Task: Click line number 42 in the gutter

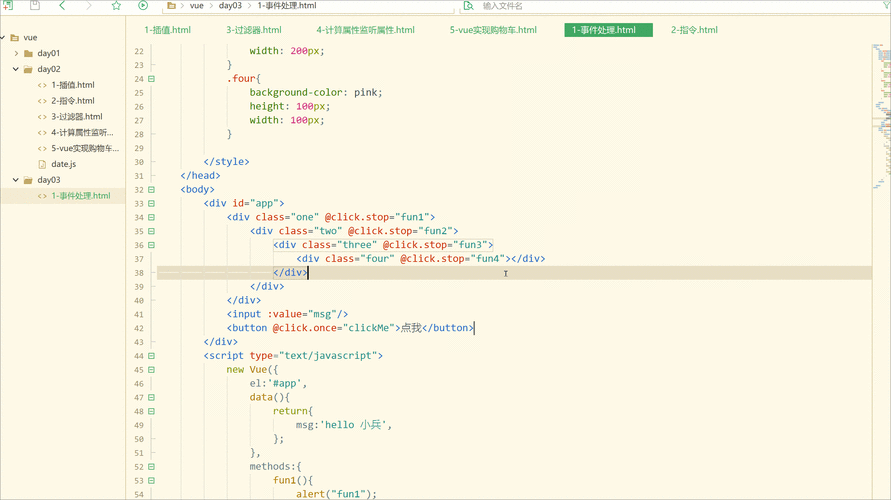Action: pos(139,328)
